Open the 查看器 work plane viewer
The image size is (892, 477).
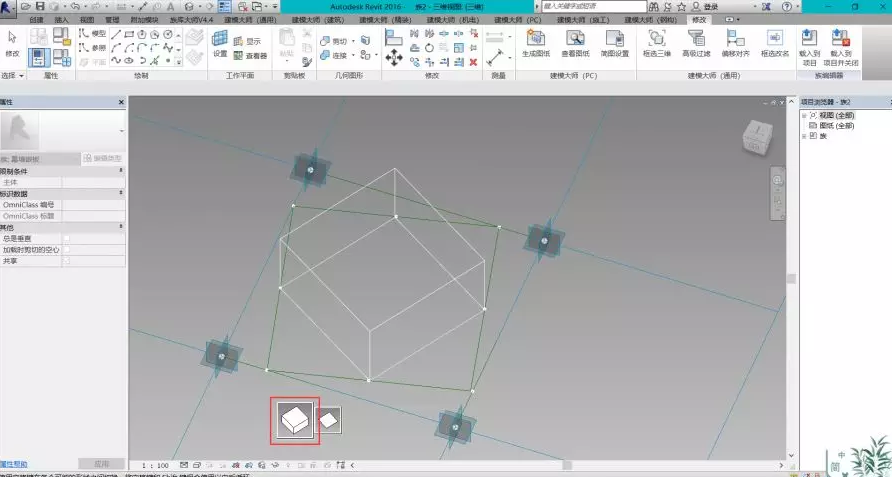tap(250, 56)
